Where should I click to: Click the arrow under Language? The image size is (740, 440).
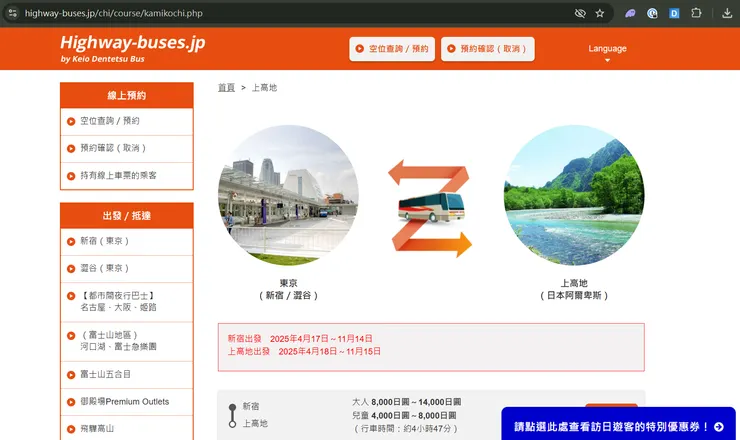tap(607, 60)
